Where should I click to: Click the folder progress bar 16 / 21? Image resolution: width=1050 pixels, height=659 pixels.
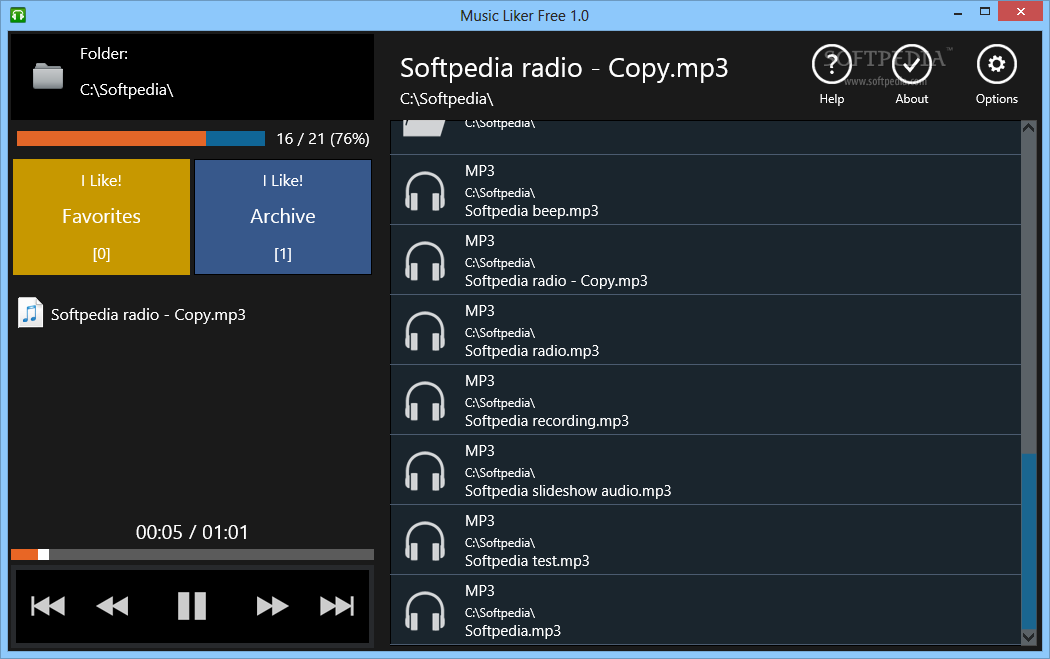[141, 139]
